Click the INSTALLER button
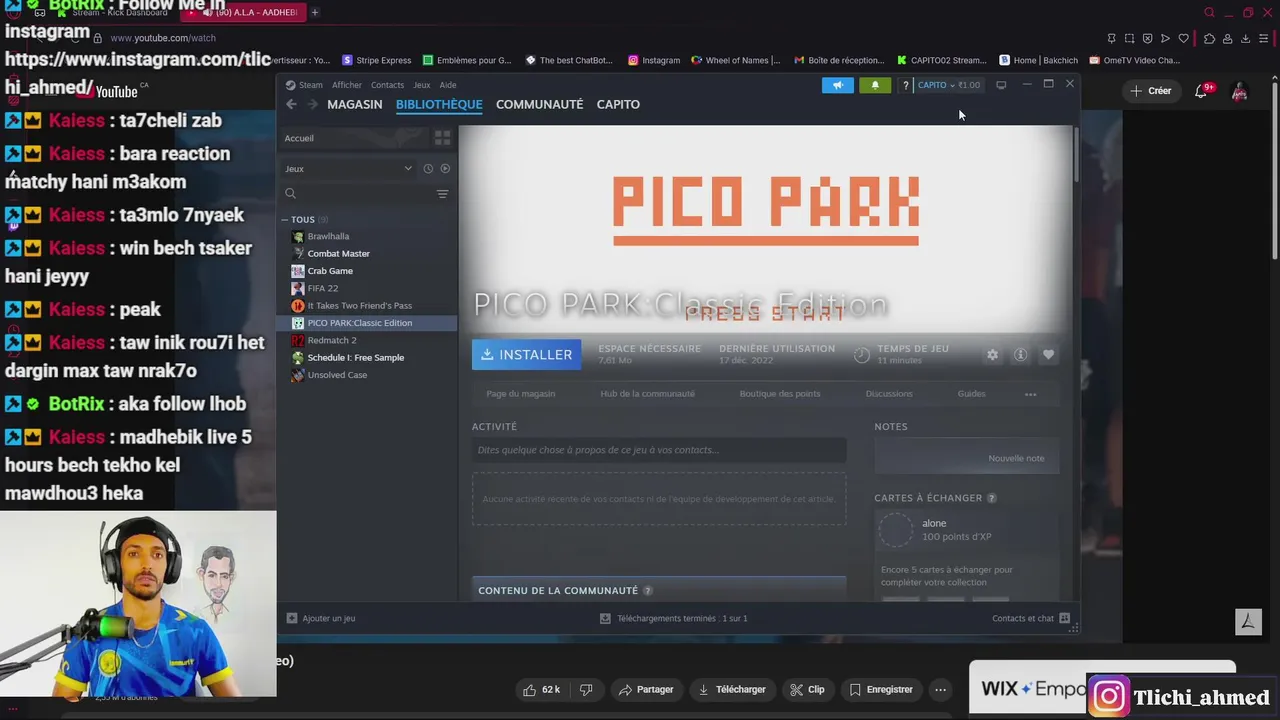 click(527, 355)
